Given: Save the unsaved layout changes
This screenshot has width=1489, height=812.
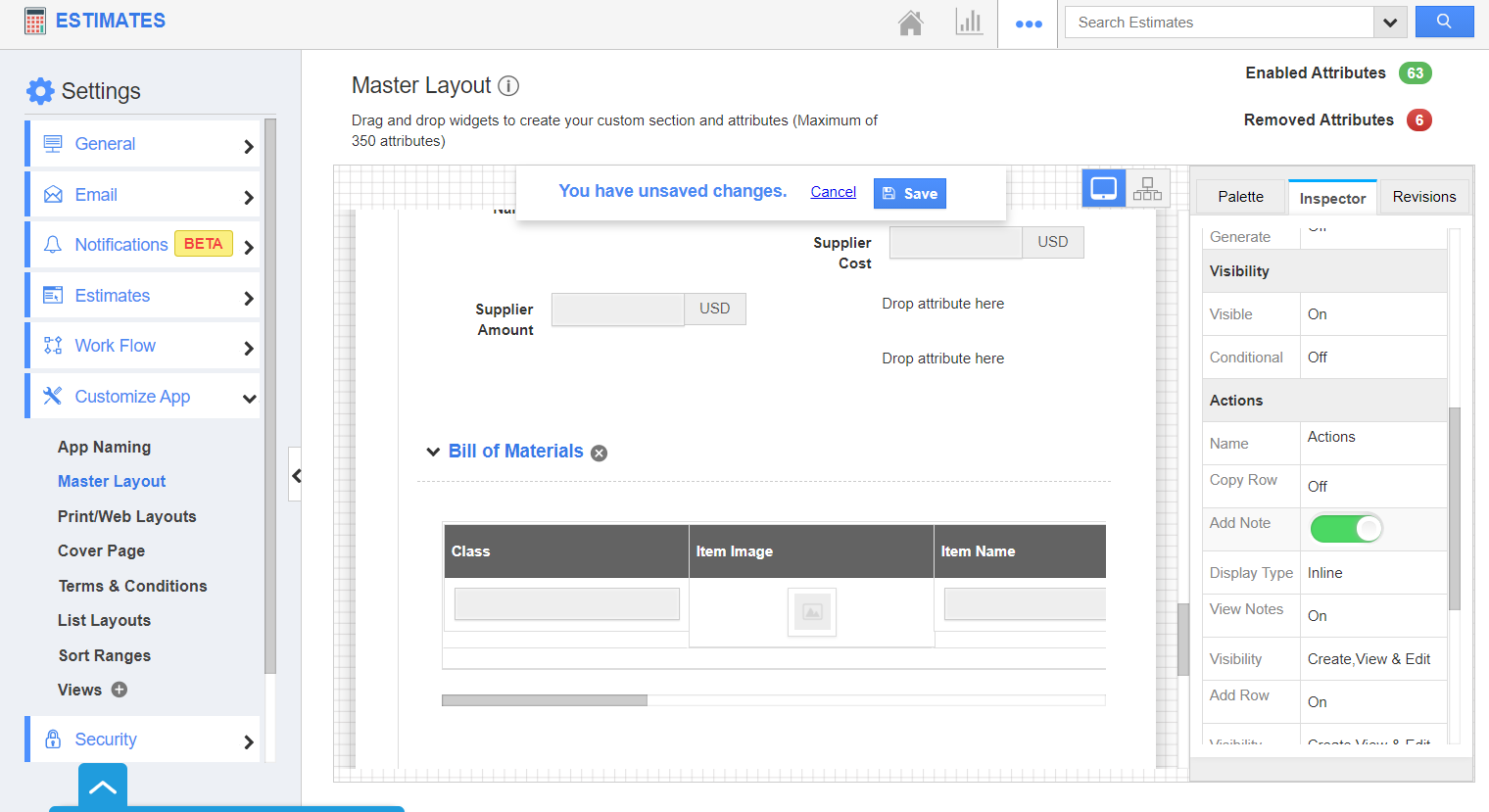Looking at the screenshot, I should 909,193.
